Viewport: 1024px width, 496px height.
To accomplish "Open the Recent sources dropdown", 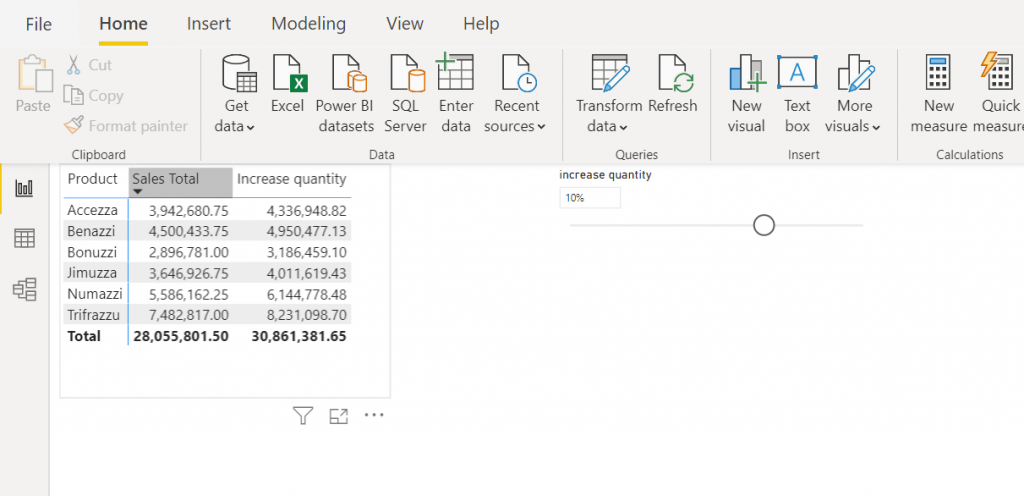I will click(x=515, y=127).
